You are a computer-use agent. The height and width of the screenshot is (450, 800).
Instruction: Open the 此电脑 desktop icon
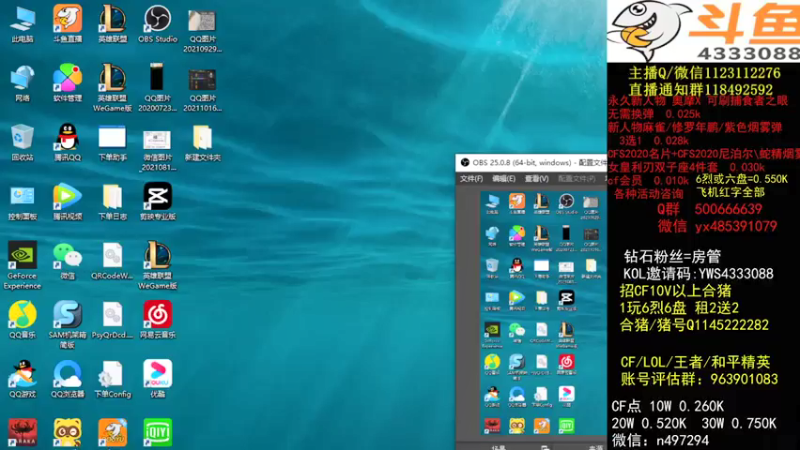pyautogui.click(x=22, y=25)
